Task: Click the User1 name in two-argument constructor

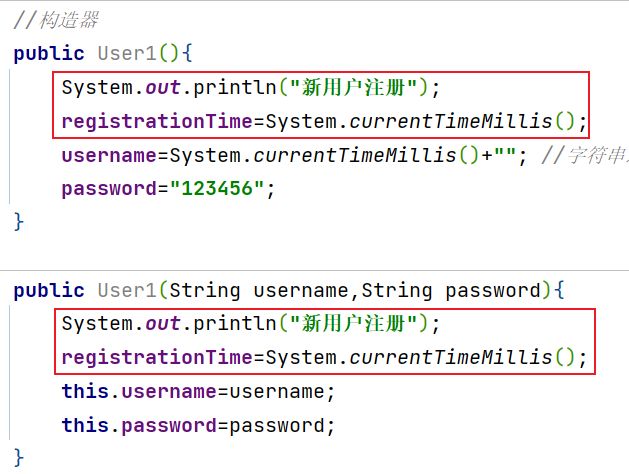Action: (127, 290)
